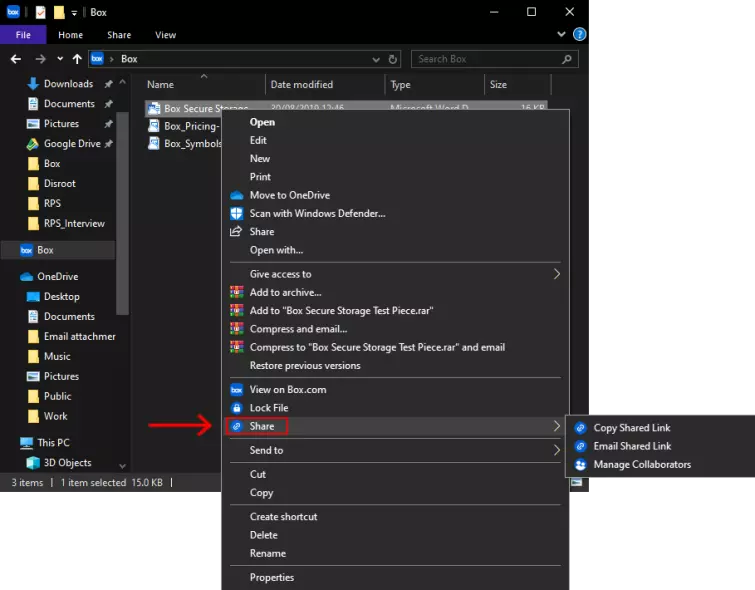This screenshot has height=590, width=755.
Task: Expand the Send to submenu
Action: click(396, 450)
